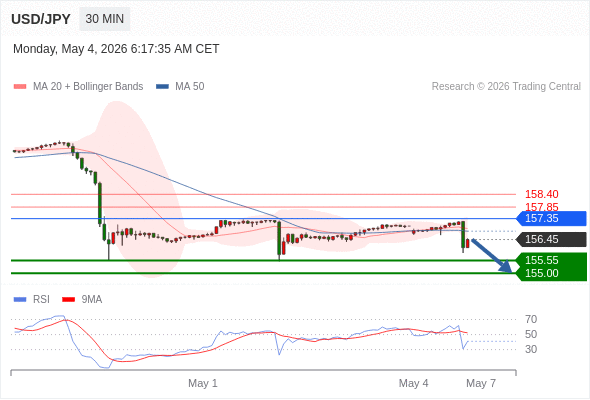The image size is (590, 400).
Task: Click the RSI blue legend swatch
Action: click(20, 300)
